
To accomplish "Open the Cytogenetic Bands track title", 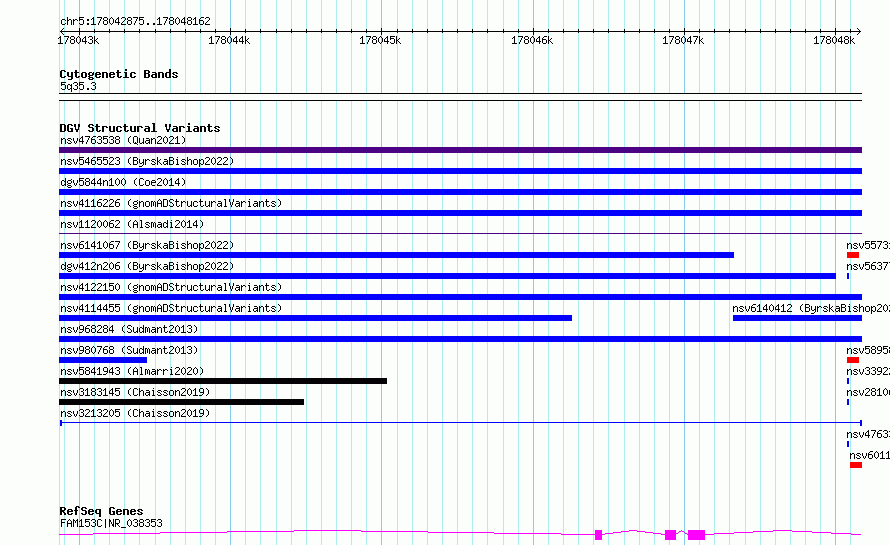I will pos(119,74).
